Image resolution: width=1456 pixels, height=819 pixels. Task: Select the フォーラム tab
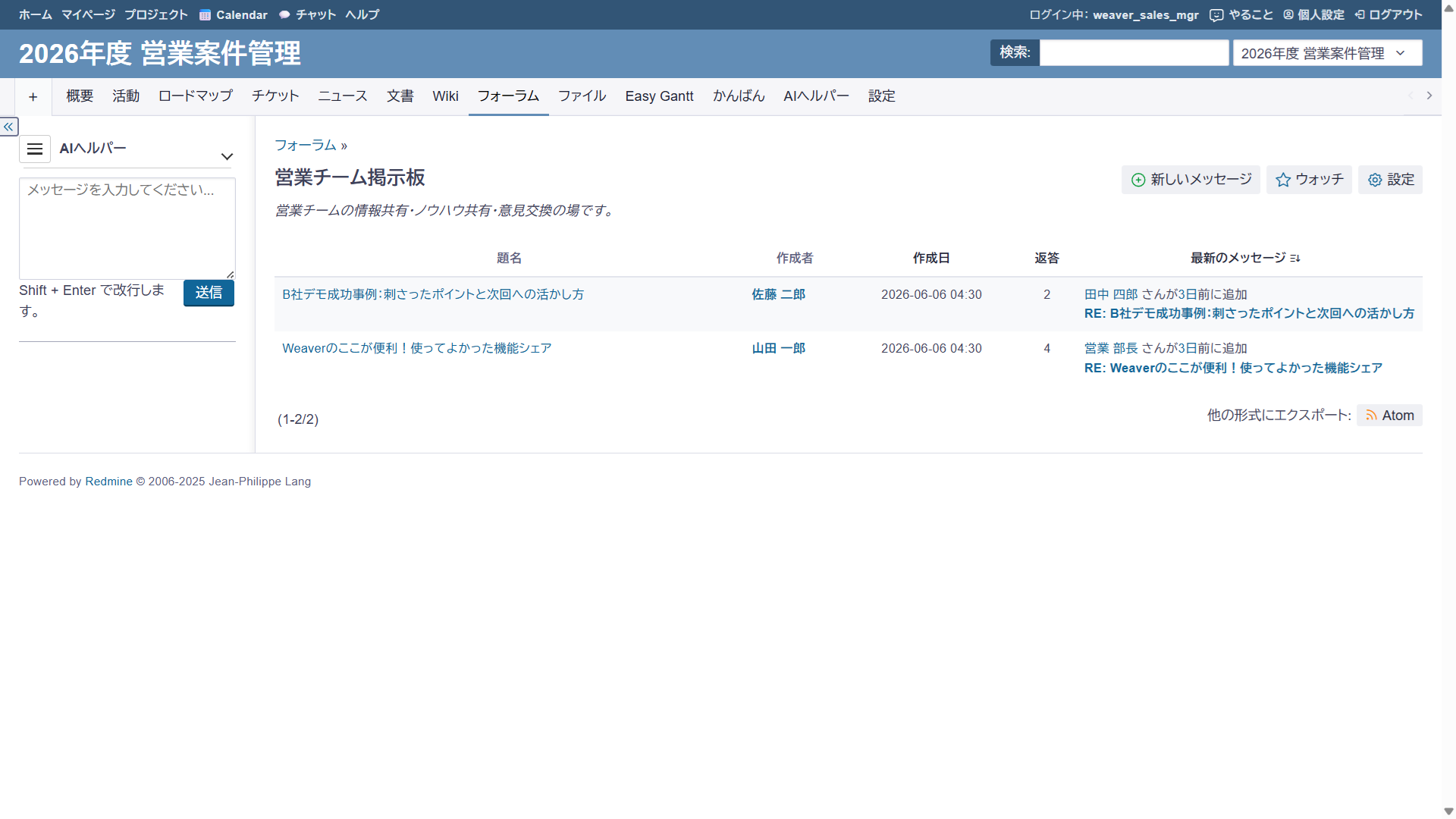(x=508, y=96)
